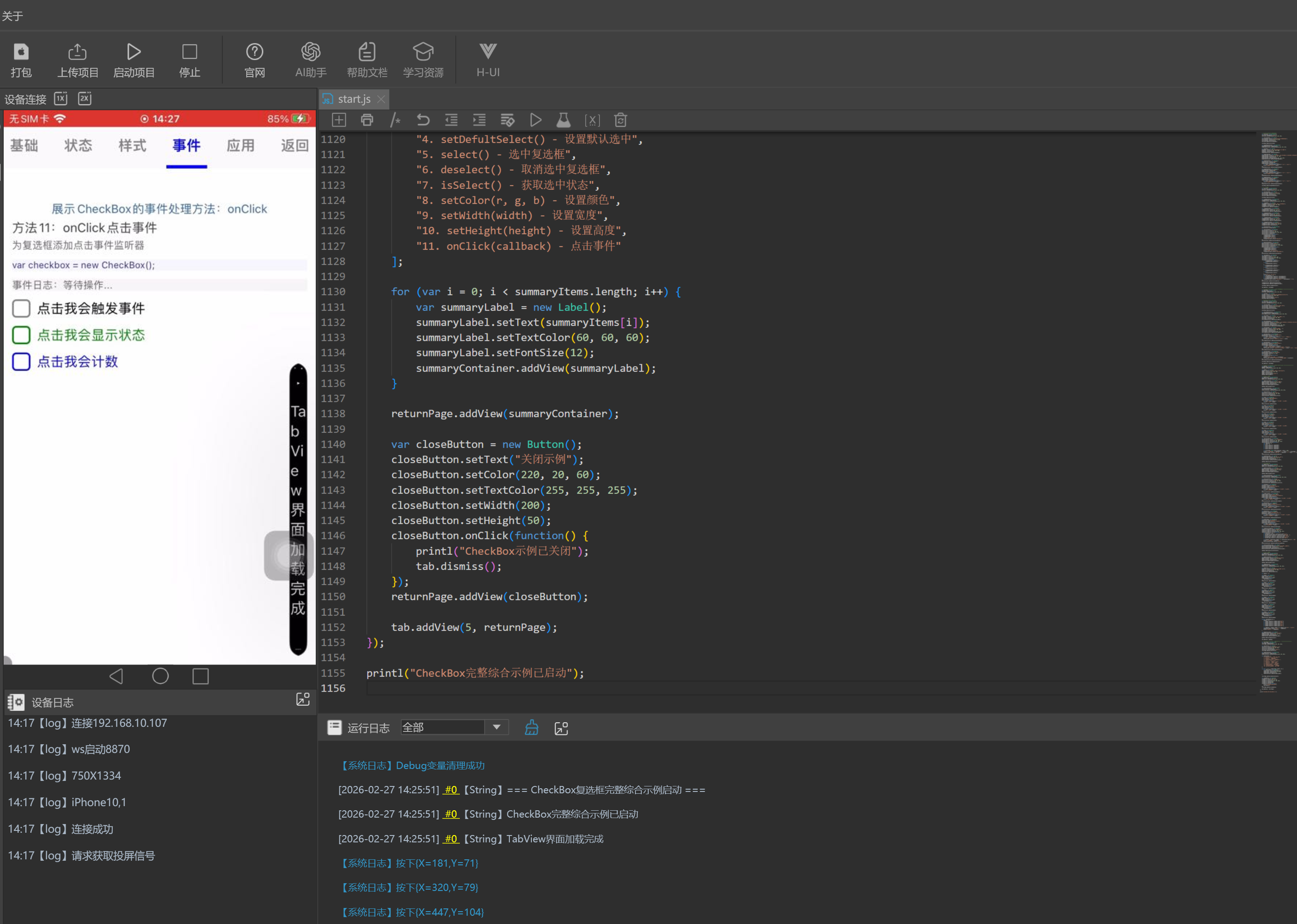
Task: Switch device scale to 2x
Action: coord(85,99)
